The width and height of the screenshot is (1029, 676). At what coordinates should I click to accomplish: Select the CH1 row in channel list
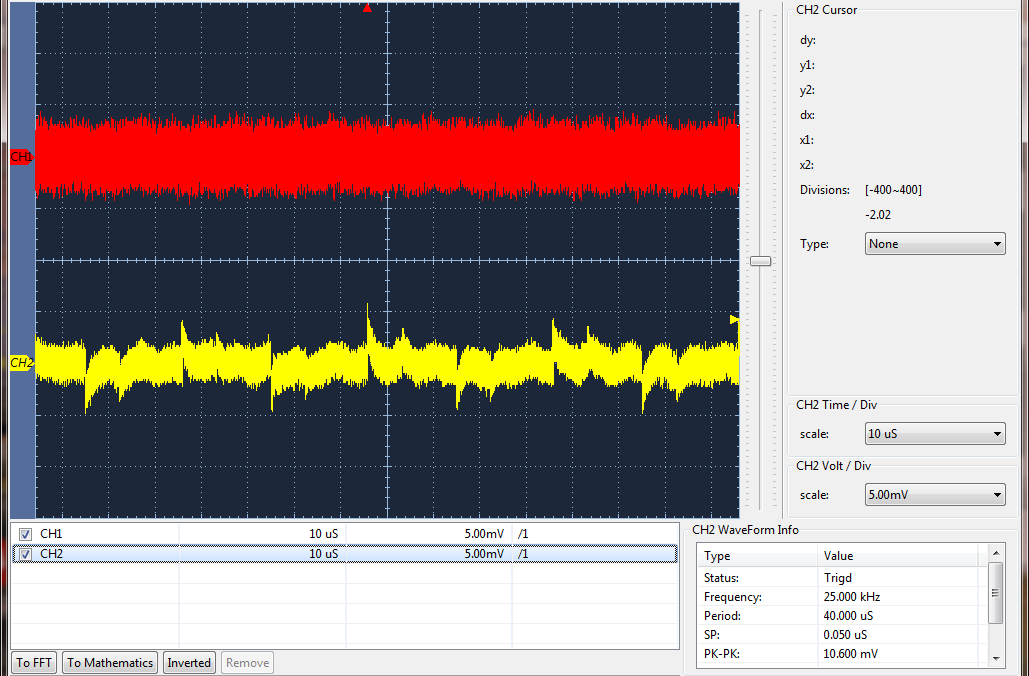click(x=345, y=534)
